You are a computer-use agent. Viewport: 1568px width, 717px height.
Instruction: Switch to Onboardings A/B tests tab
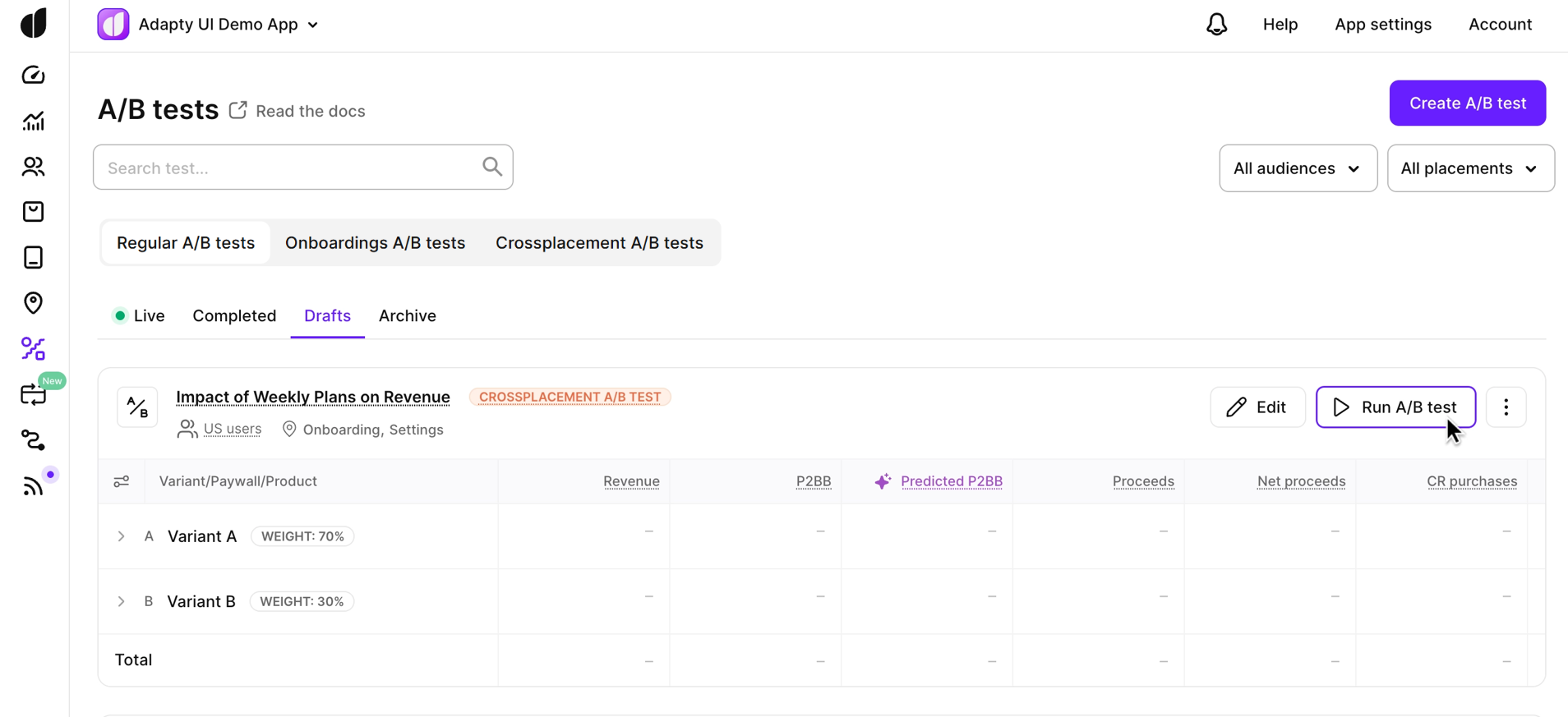pyautogui.click(x=375, y=243)
